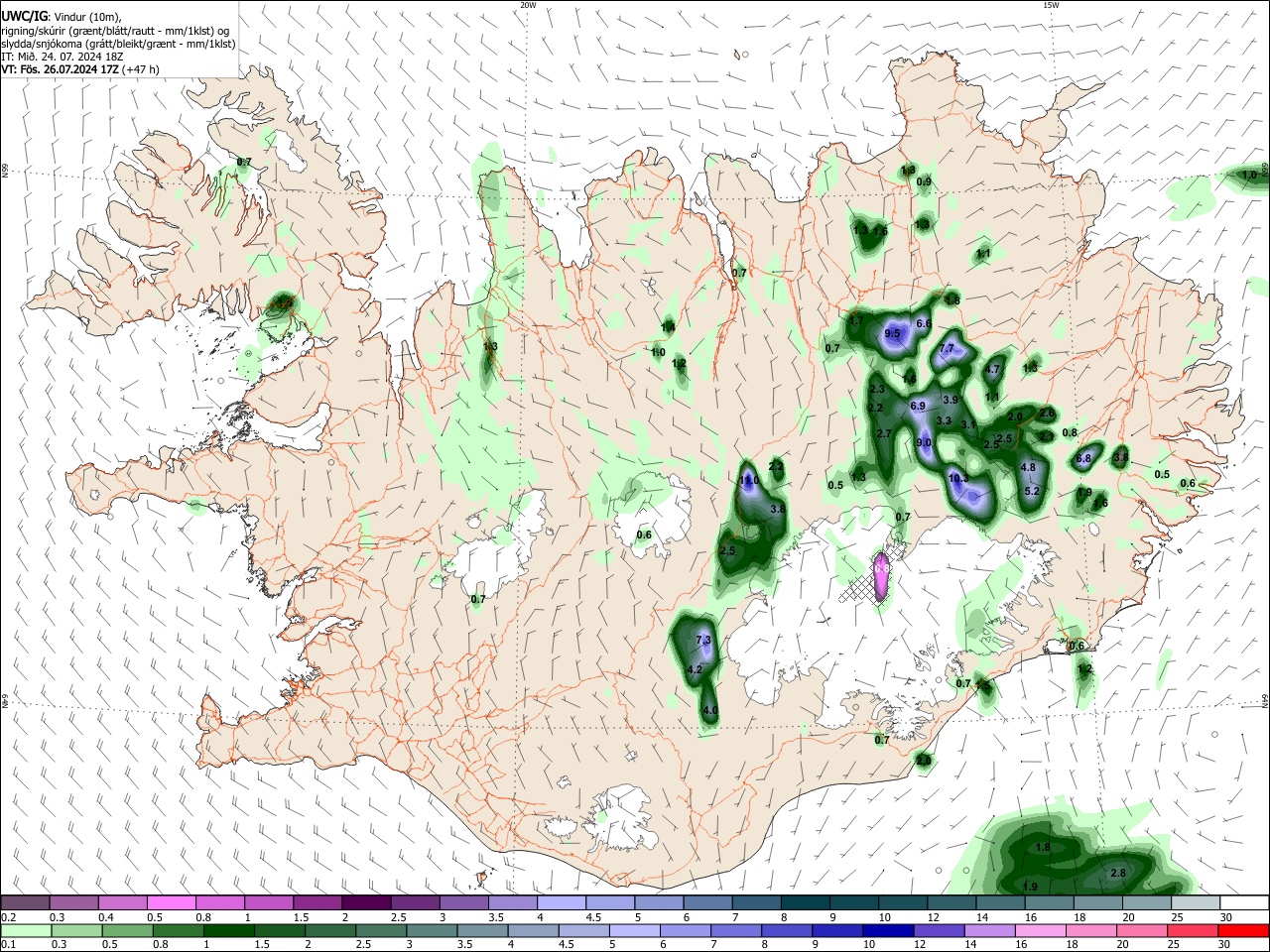Image resolution: width=1270 pixels, height=952 pixels.
Task: Click the 3.9 precipitation value on the map
Action: pos(950,400)
